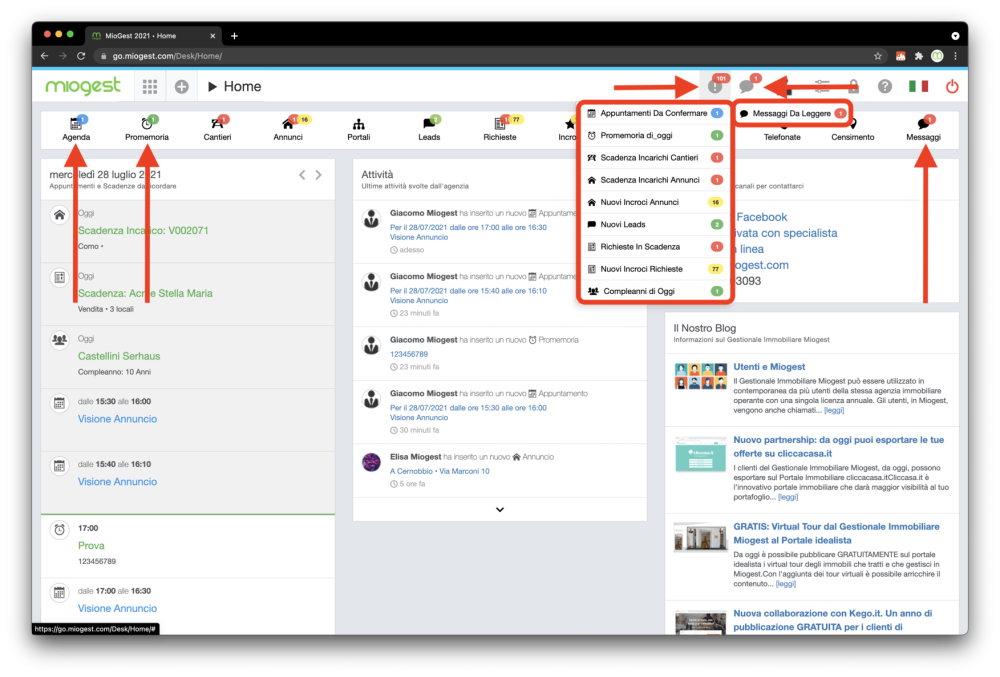
Task: Open Castellini Serhaus birthday entry
Action: click(119, 356)
